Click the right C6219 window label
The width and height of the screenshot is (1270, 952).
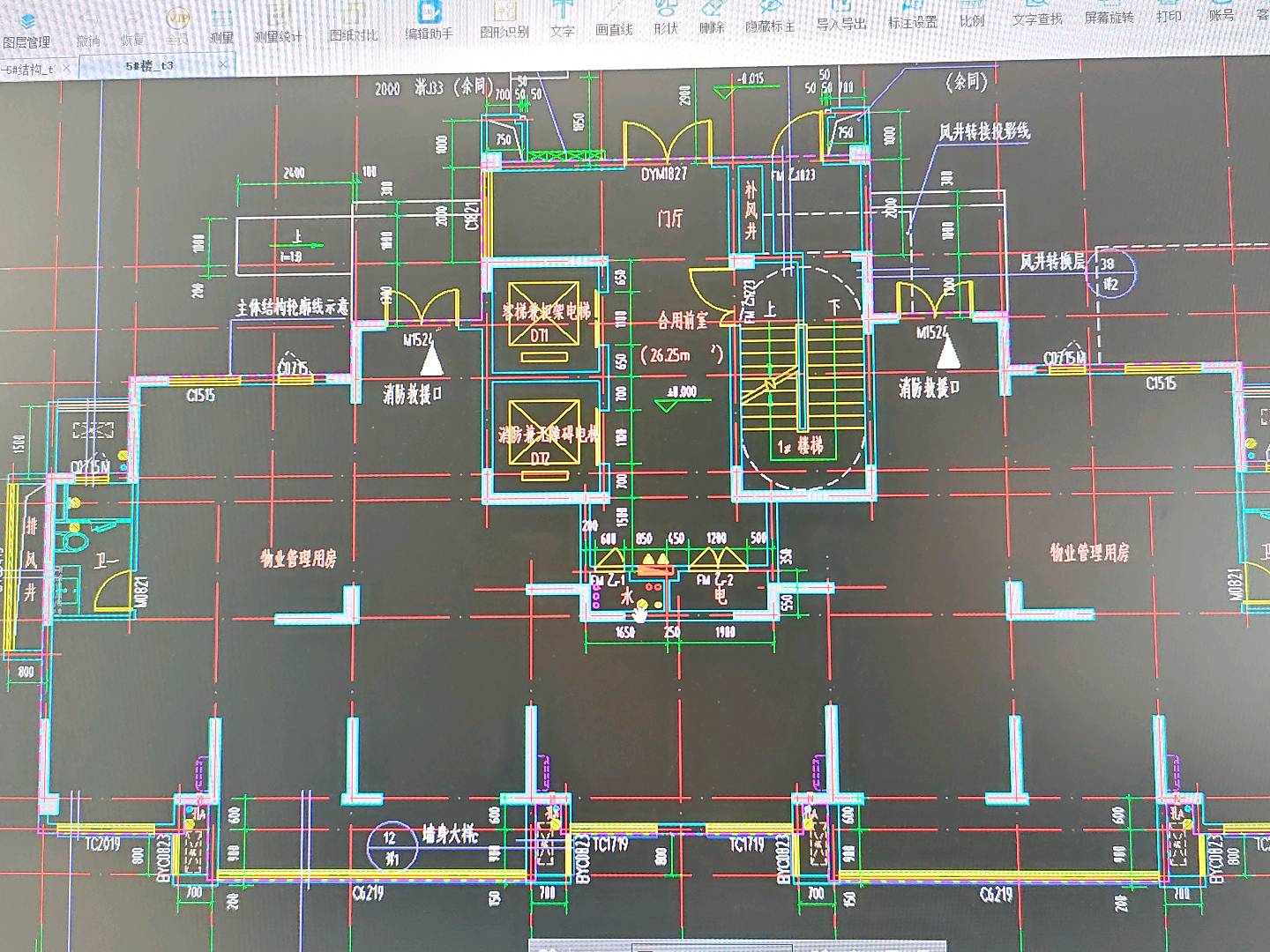[996, 894]
